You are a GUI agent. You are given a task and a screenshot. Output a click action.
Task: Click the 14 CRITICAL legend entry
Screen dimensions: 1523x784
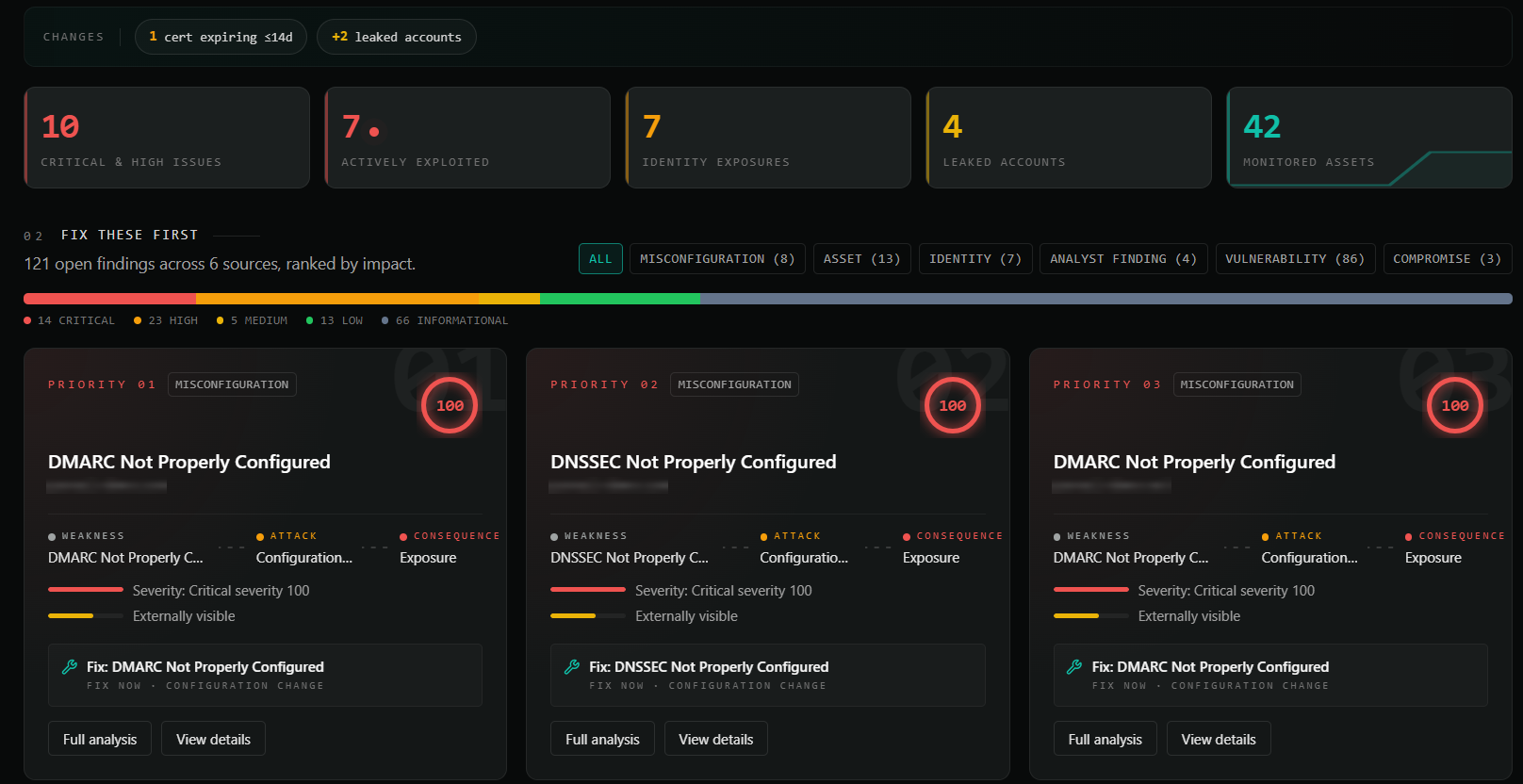70,320
